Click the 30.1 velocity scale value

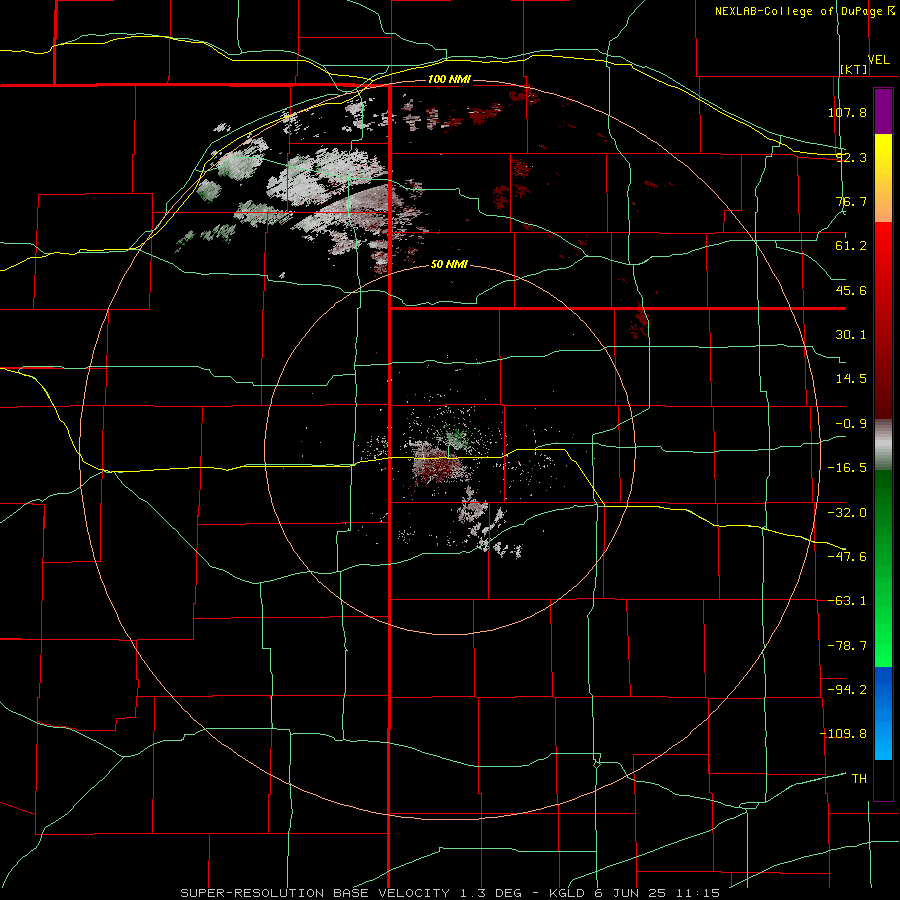tap(851, 335)
